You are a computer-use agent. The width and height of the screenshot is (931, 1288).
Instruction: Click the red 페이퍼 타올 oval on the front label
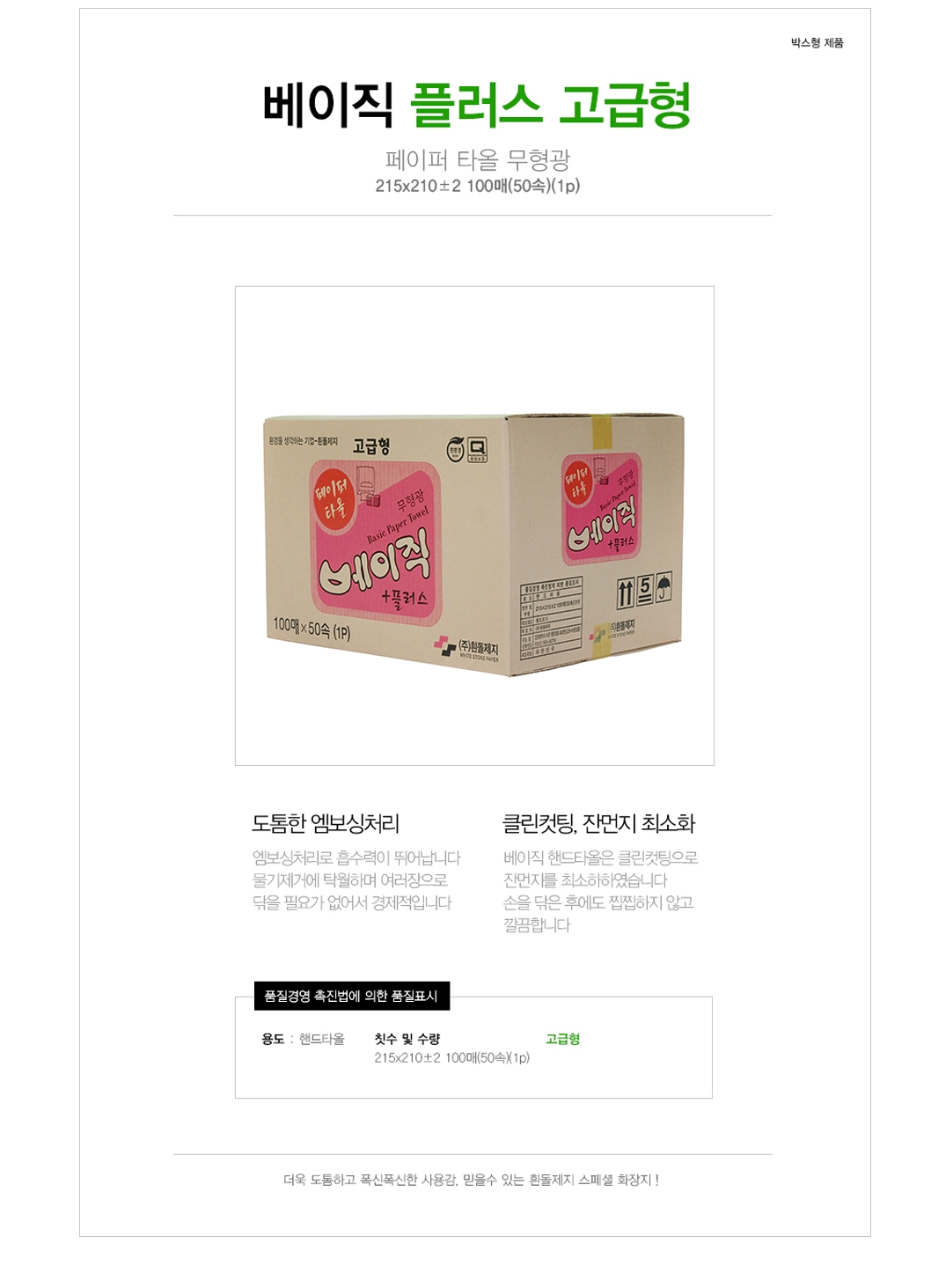335,499
